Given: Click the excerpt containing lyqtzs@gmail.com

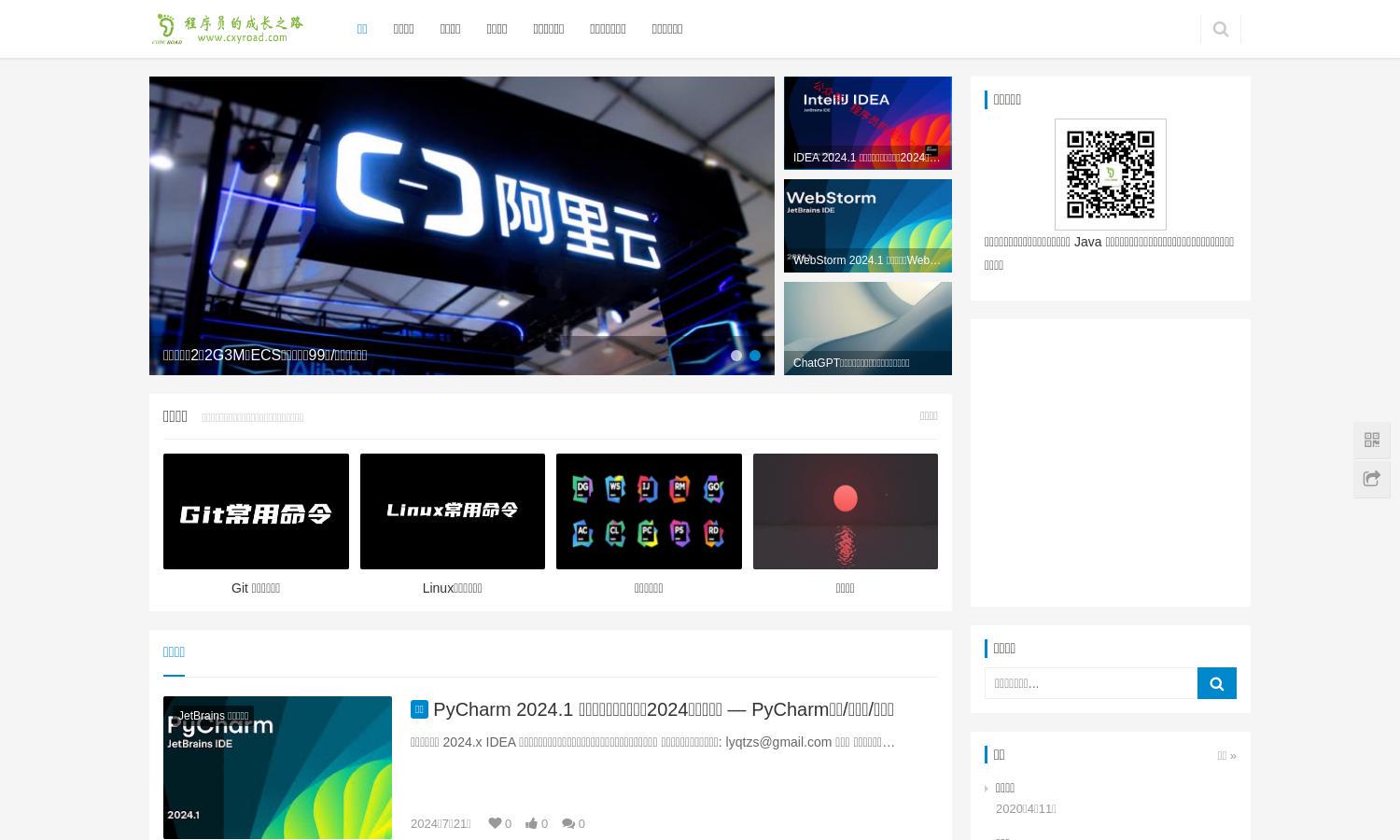Looking at the screenshot, I should tap(652, 742).
